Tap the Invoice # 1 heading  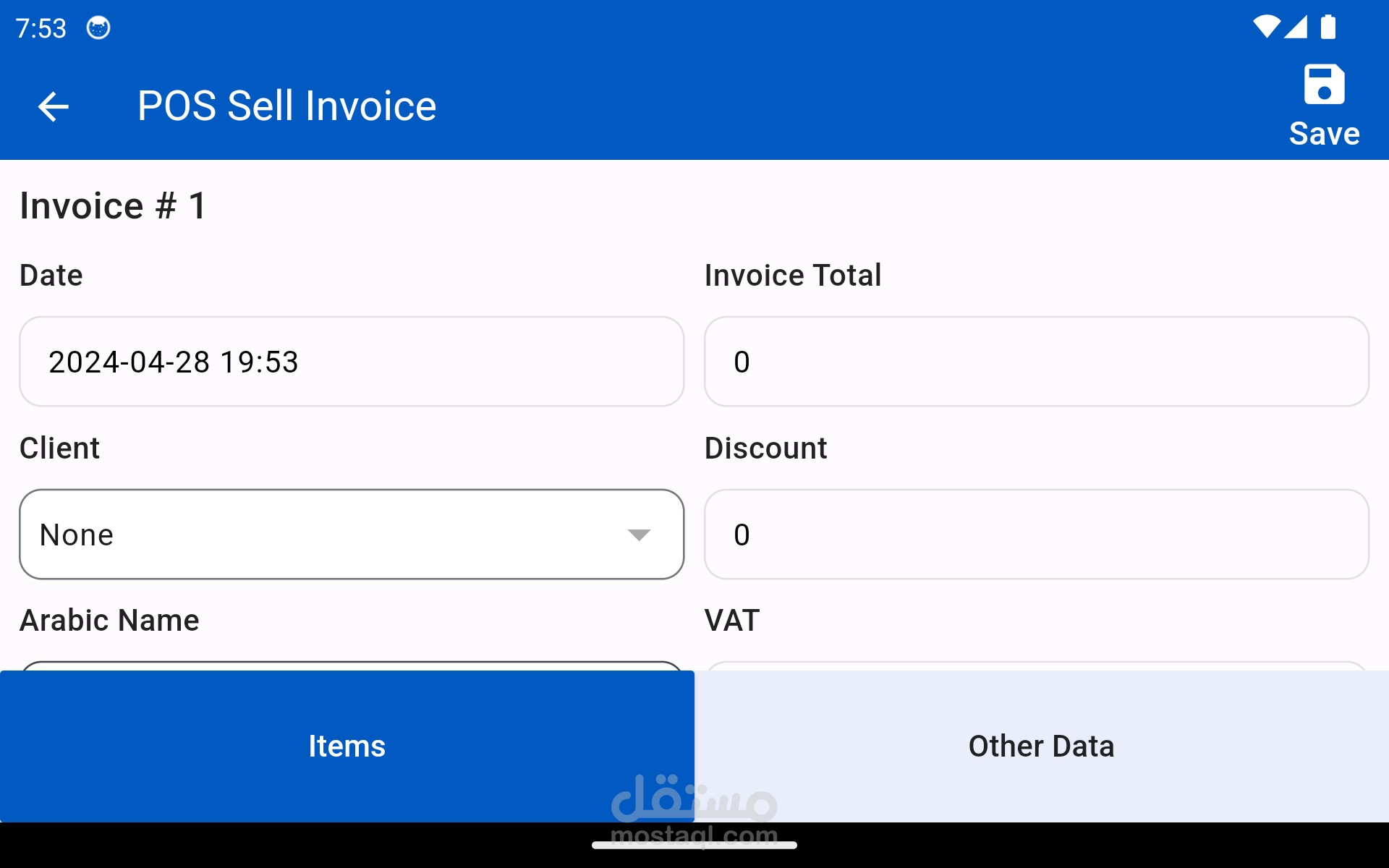tap(114, 206)
